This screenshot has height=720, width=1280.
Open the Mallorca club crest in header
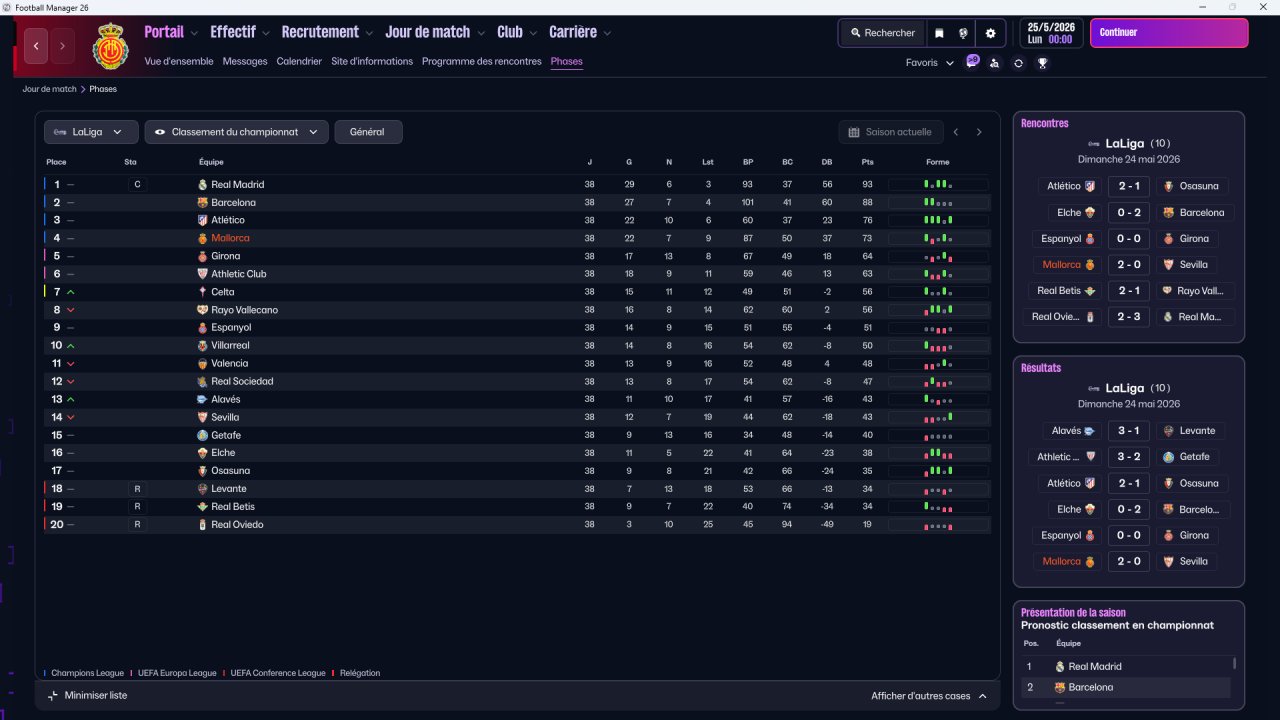coord(111,46)
